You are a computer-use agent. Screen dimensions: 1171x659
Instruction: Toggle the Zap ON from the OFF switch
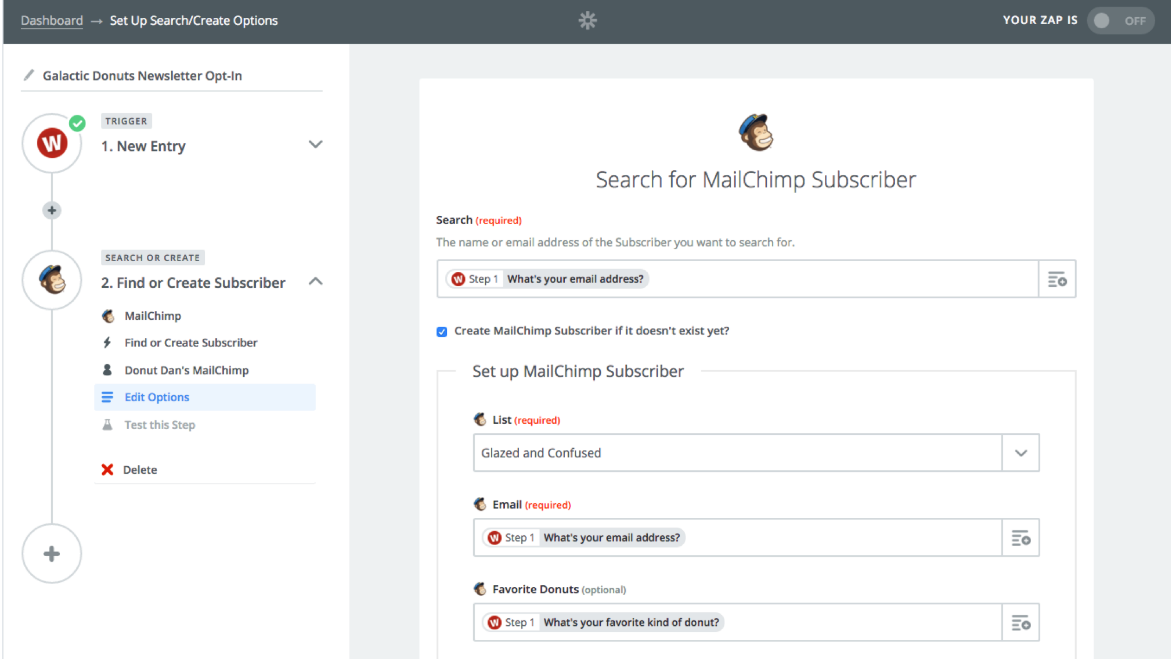click(x=1120, y=20)
